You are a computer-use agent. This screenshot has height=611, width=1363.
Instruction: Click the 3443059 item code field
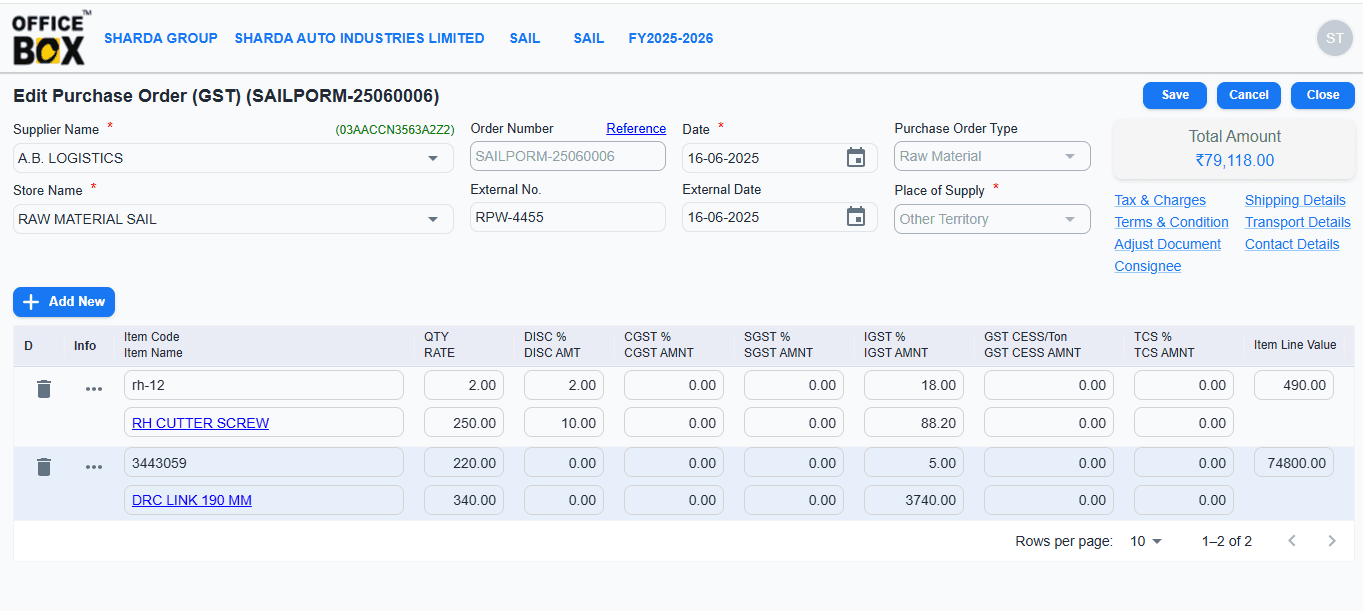264,463
